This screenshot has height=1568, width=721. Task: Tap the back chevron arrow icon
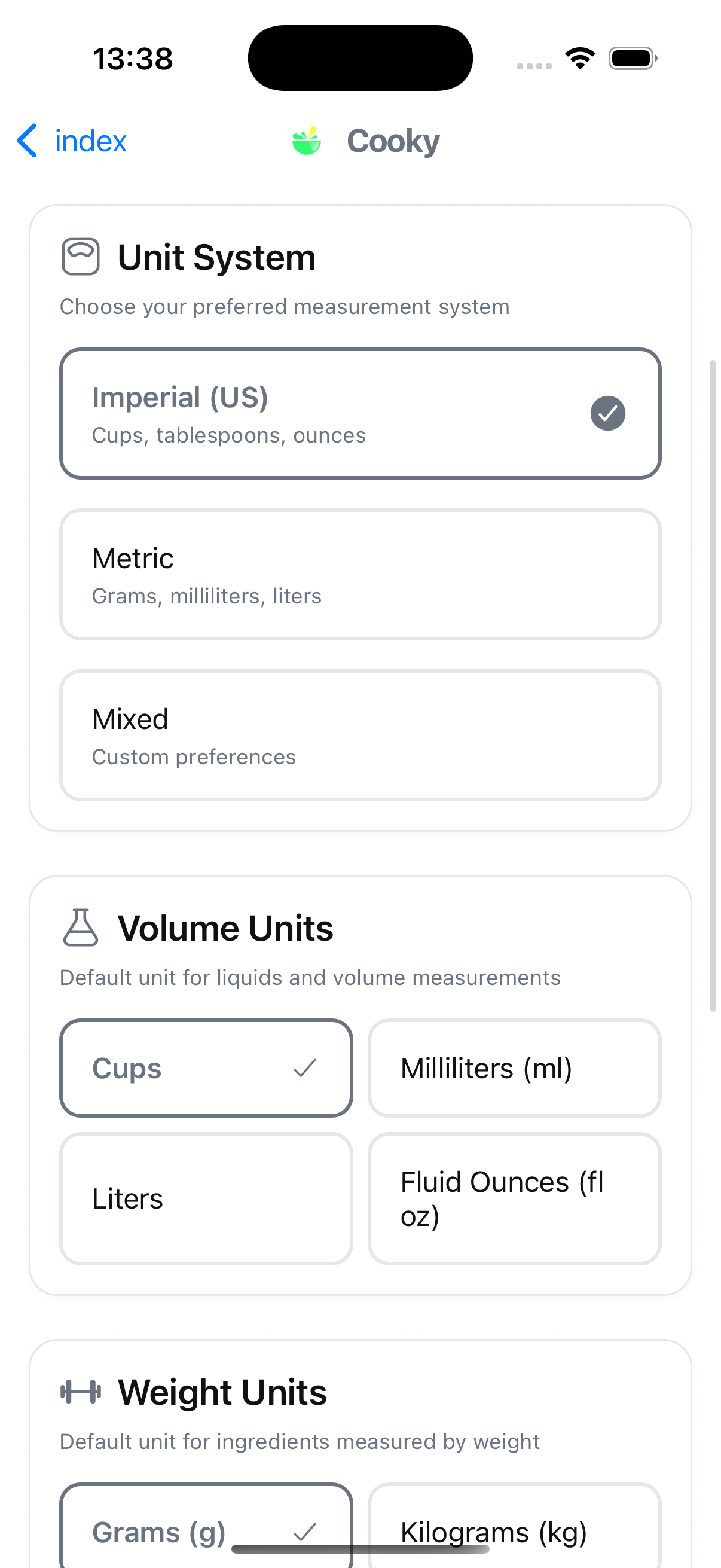[x=27, y=141]
